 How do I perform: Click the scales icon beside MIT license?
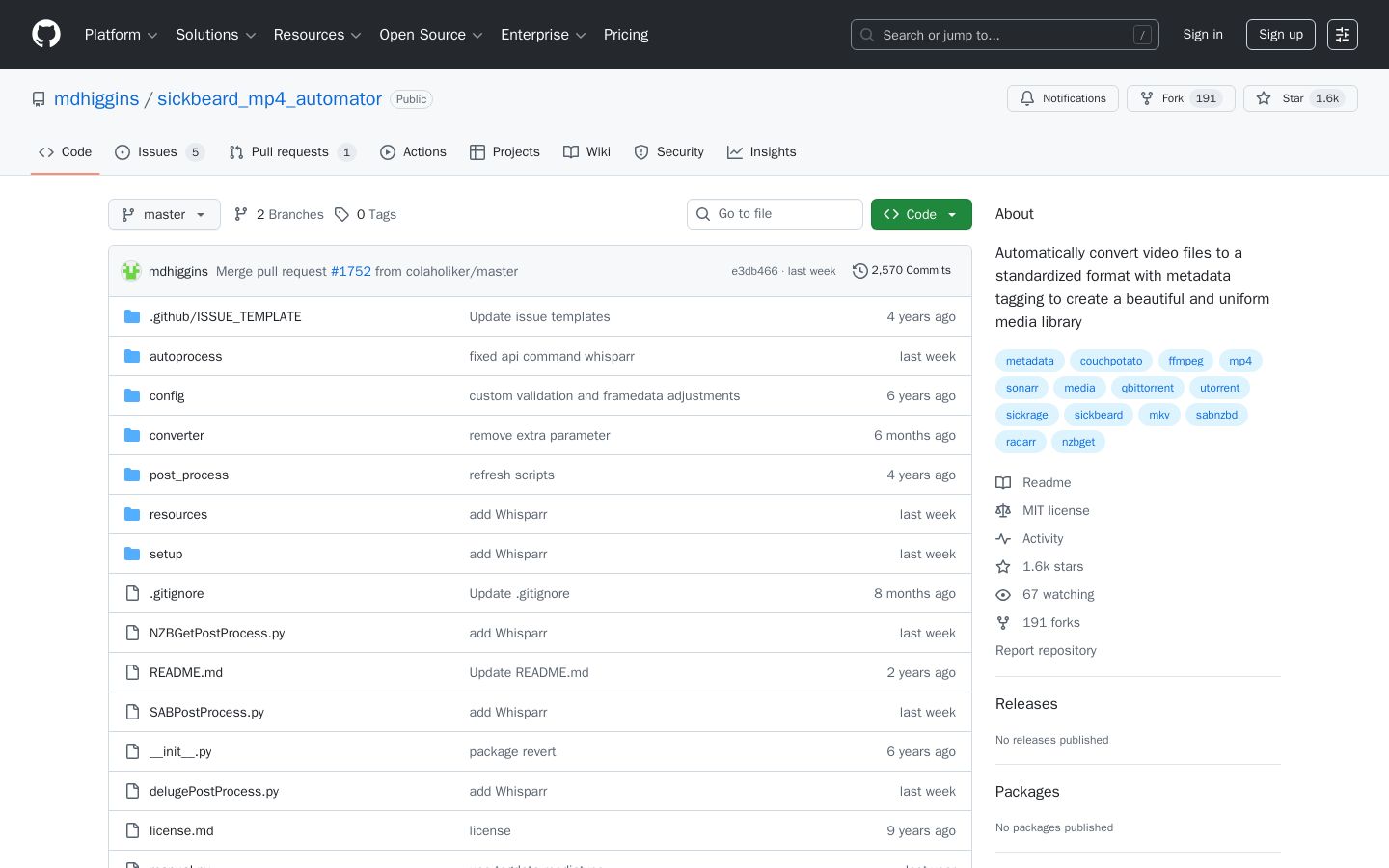pos(1003,510)
